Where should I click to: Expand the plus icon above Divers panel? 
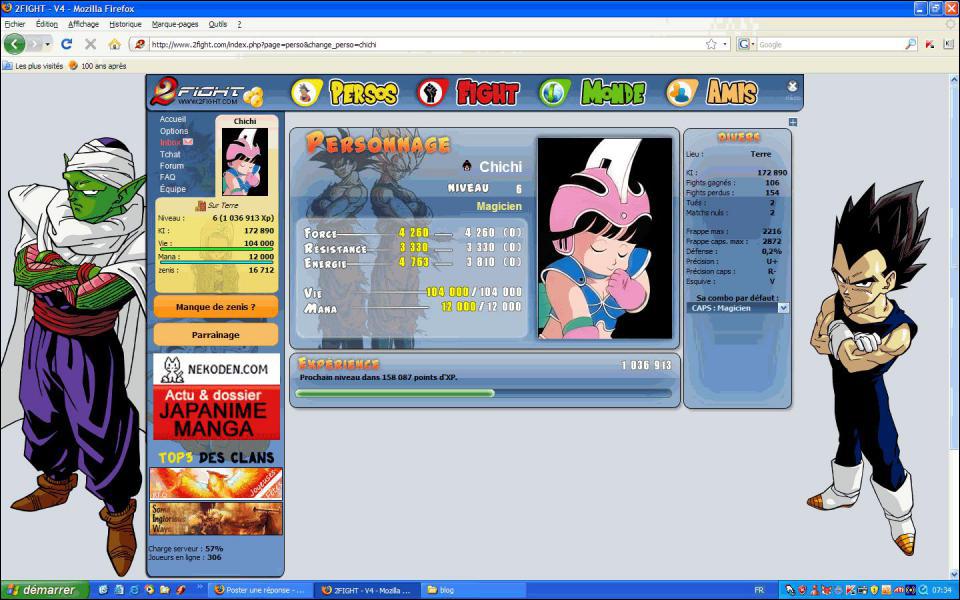click(793, 123)
